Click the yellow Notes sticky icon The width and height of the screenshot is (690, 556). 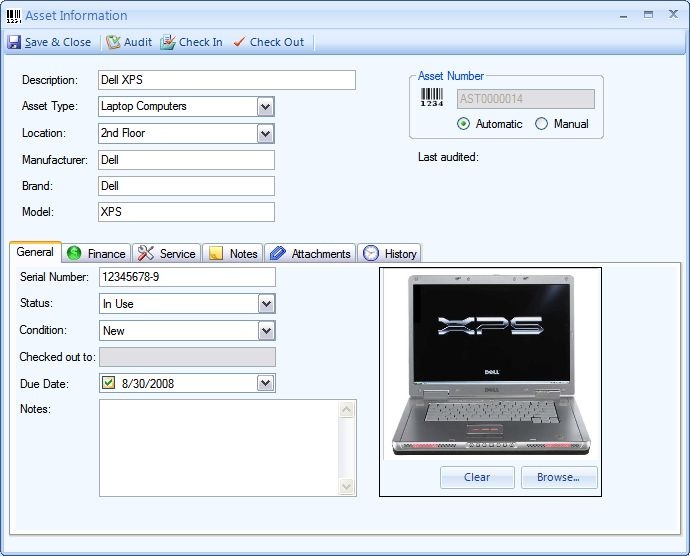tap(216, 253)
